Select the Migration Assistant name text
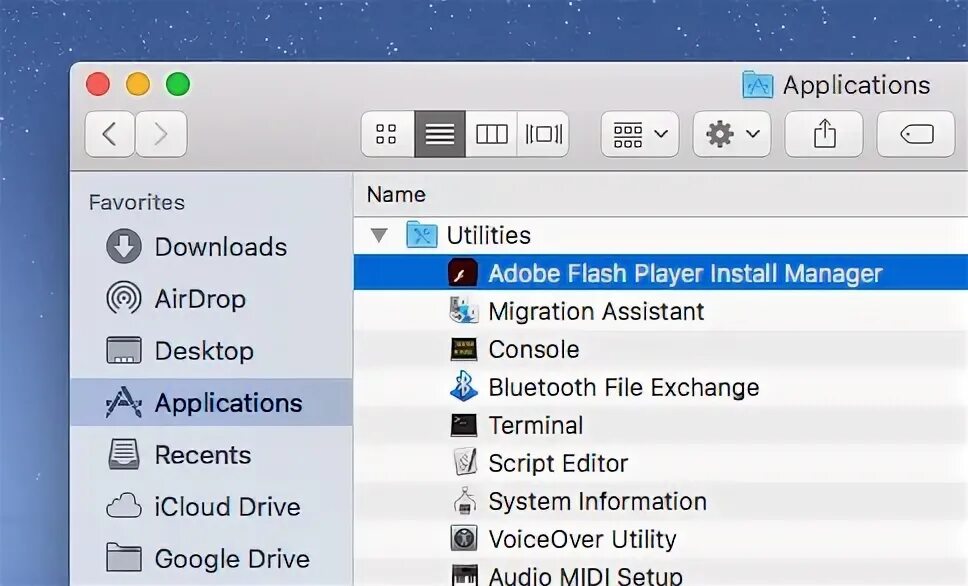 click(596, 311)
